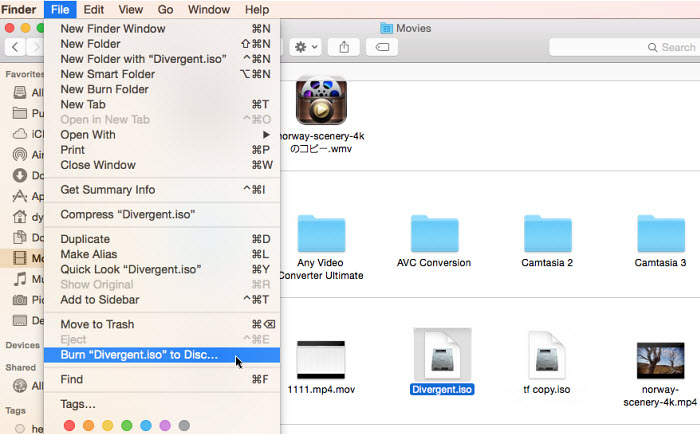This screenshot has width=700, height=434.
Task: Open Music in the sidebar
Action: point(28,279)
